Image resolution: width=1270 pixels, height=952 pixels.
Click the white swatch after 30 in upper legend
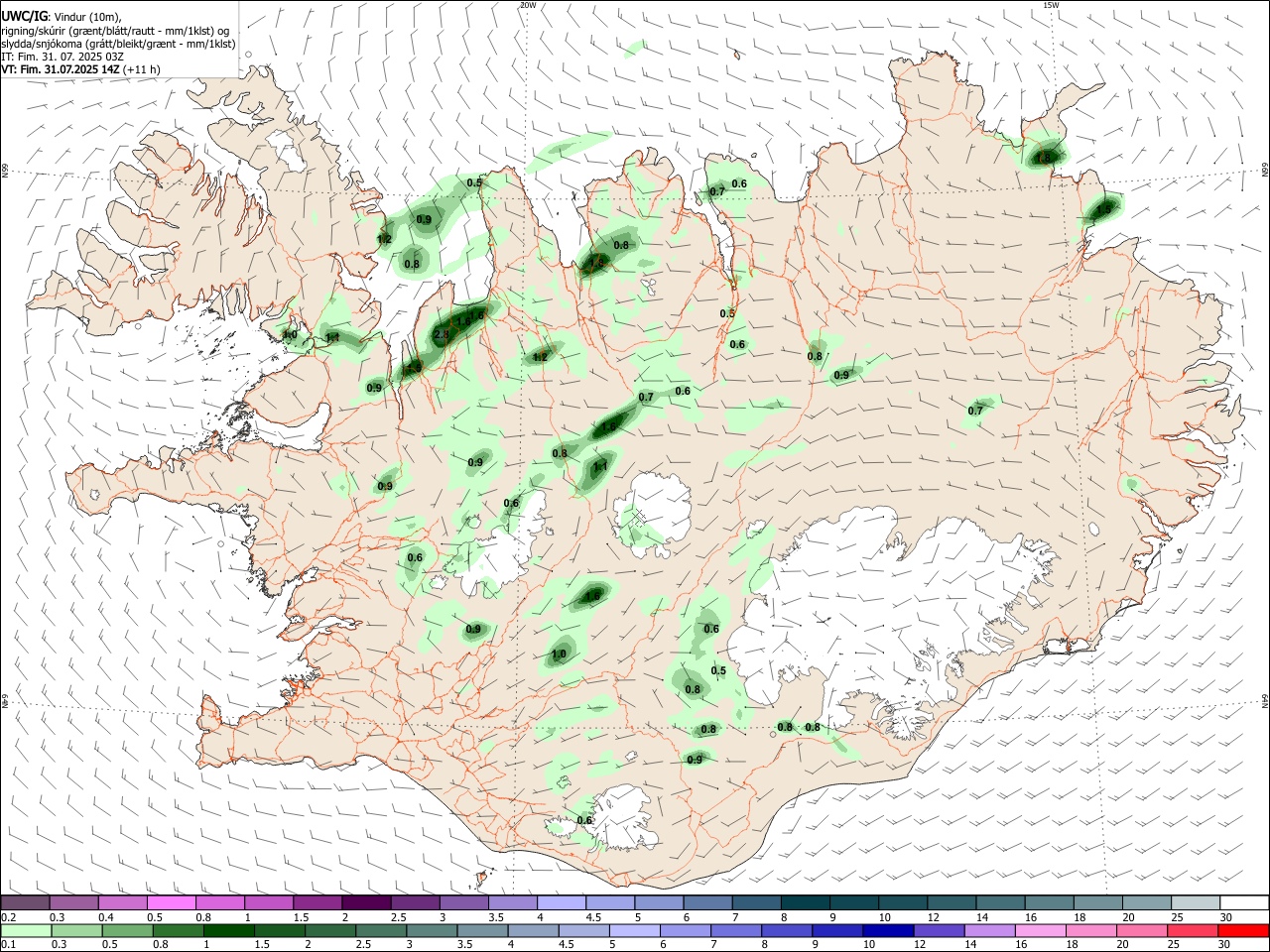click(1243, 902)
